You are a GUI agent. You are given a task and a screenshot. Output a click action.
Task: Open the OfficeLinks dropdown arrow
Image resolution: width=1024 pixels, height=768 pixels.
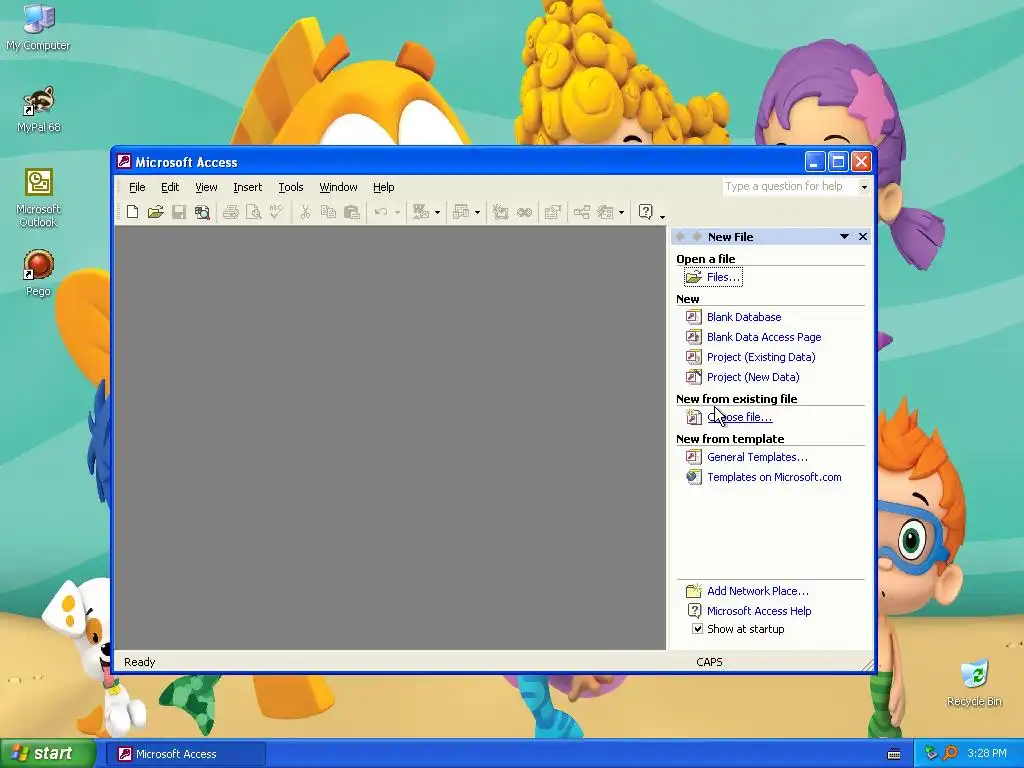pyautogui.click(x=437, y=212)
